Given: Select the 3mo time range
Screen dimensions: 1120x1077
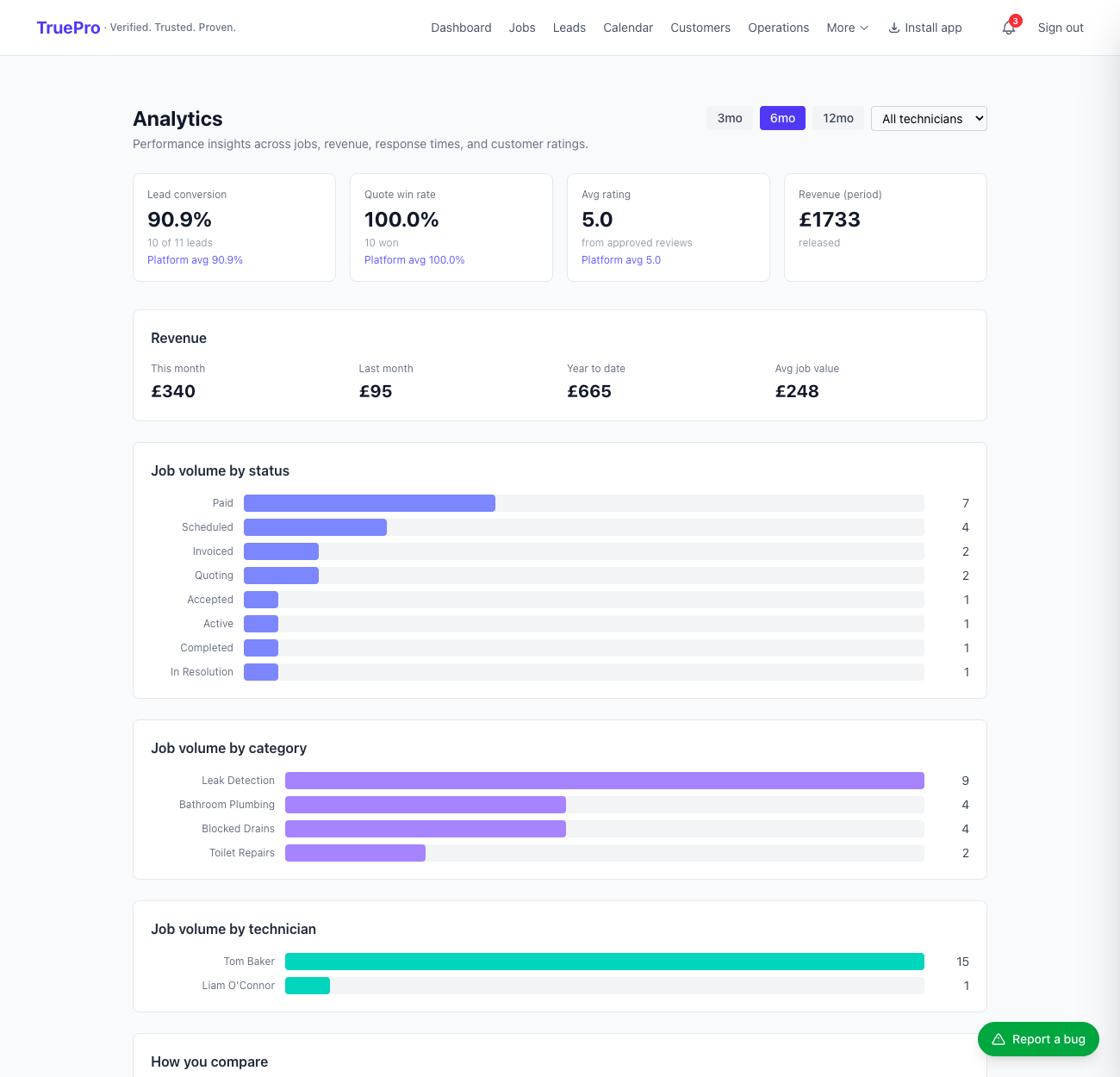Looking at the screenshot, I should click(x=730, y=118).
